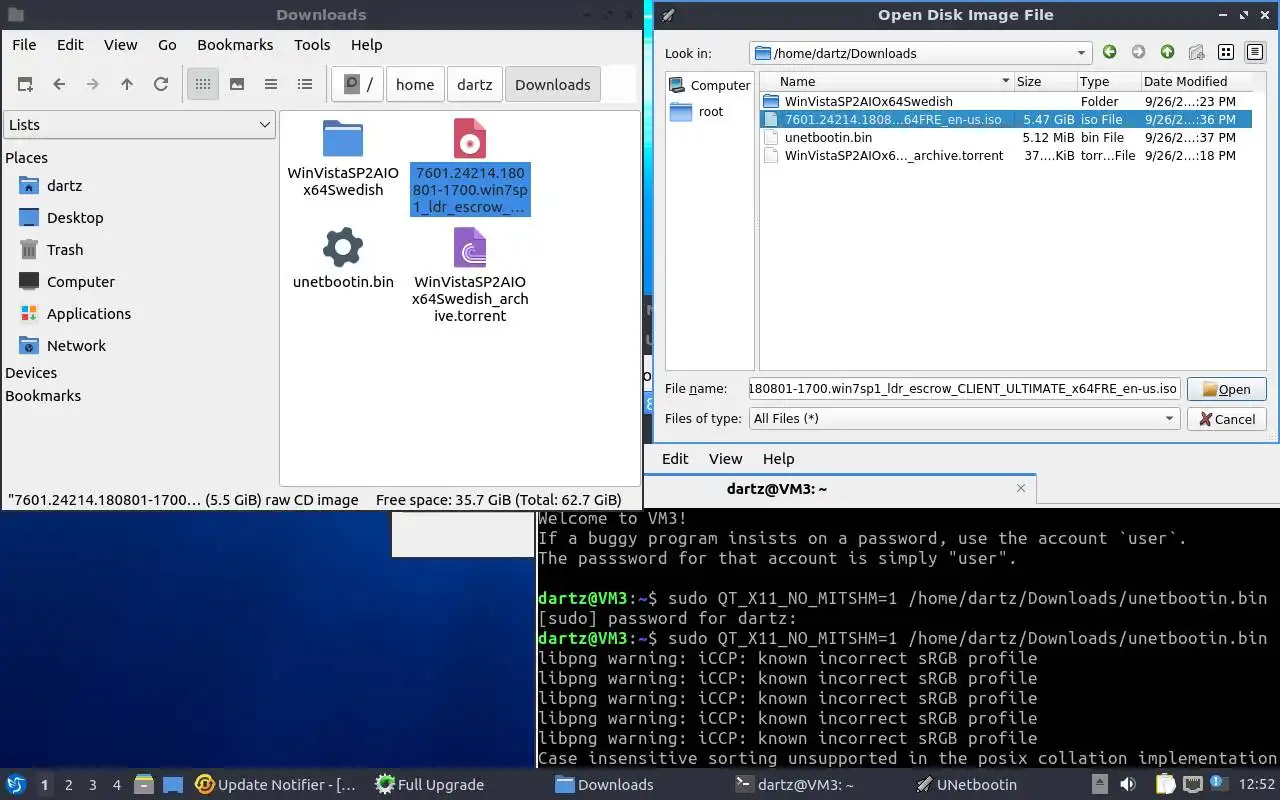Go forward in the Downloads file manager
Viewport: 1280px width, 800px height.
pyautogui.click(x=93, y=85)
